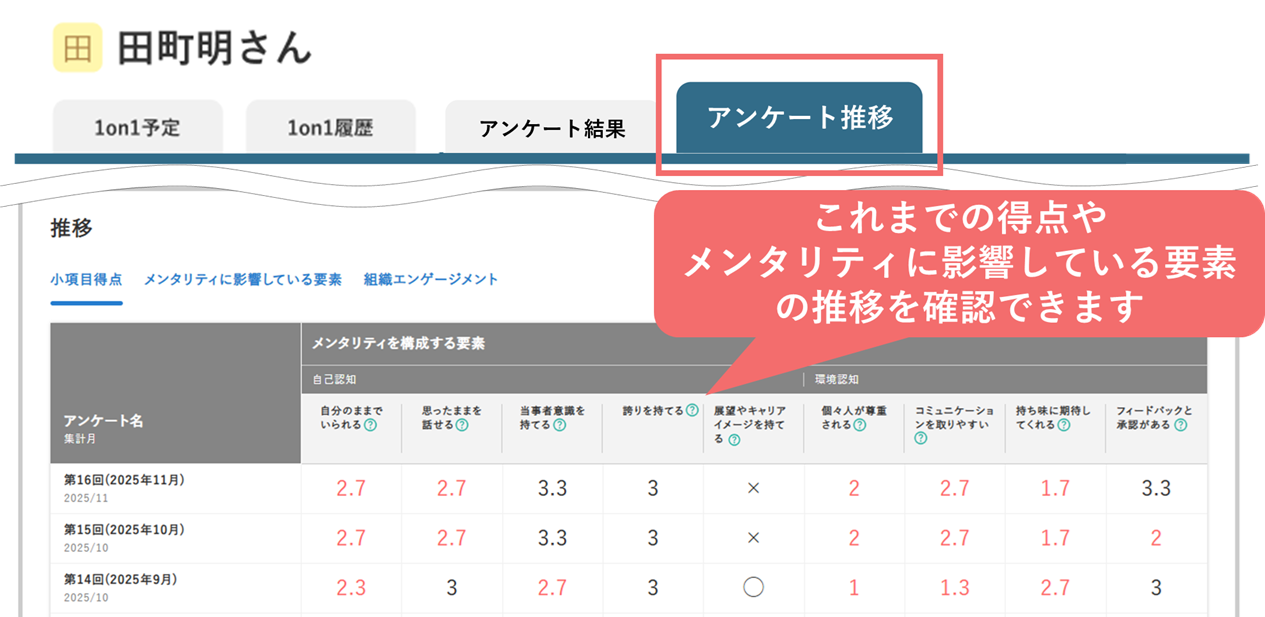The height and width of the screenshot is (617, 1265).
Task: Switch to the 1on1履歴 tab
Action: click(x=330, y=127)
